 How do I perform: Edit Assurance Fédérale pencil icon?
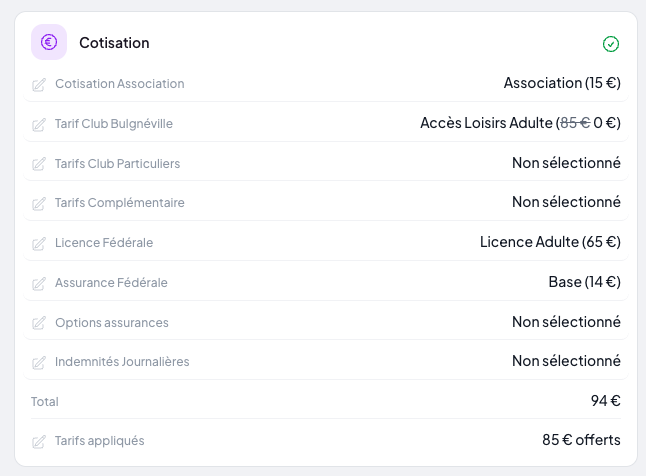(x=39, y=283)
